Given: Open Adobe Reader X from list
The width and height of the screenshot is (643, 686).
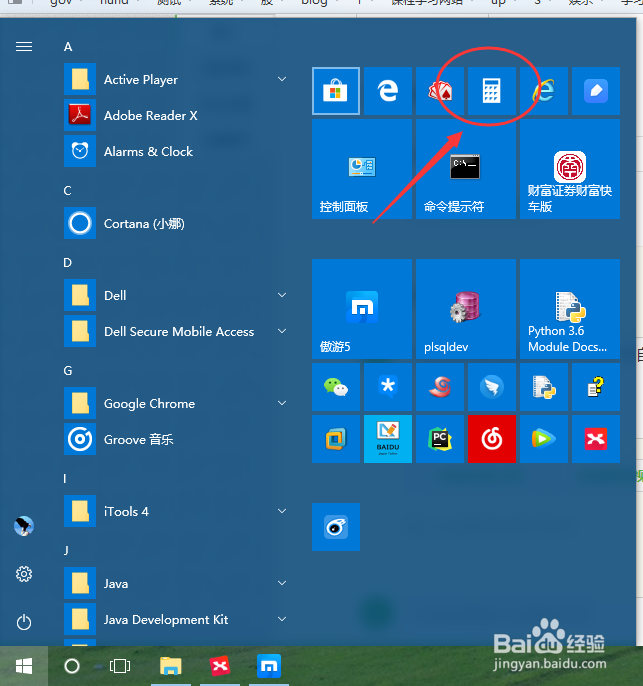Looking at the screenshot, I should click(x=177, y=116).
